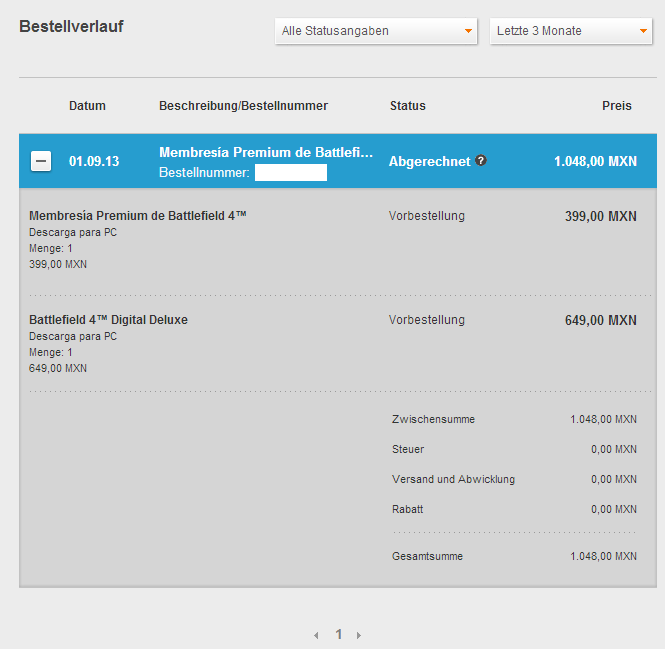
Task: Click the Datum column header
Action: click(x=87, y=106)
